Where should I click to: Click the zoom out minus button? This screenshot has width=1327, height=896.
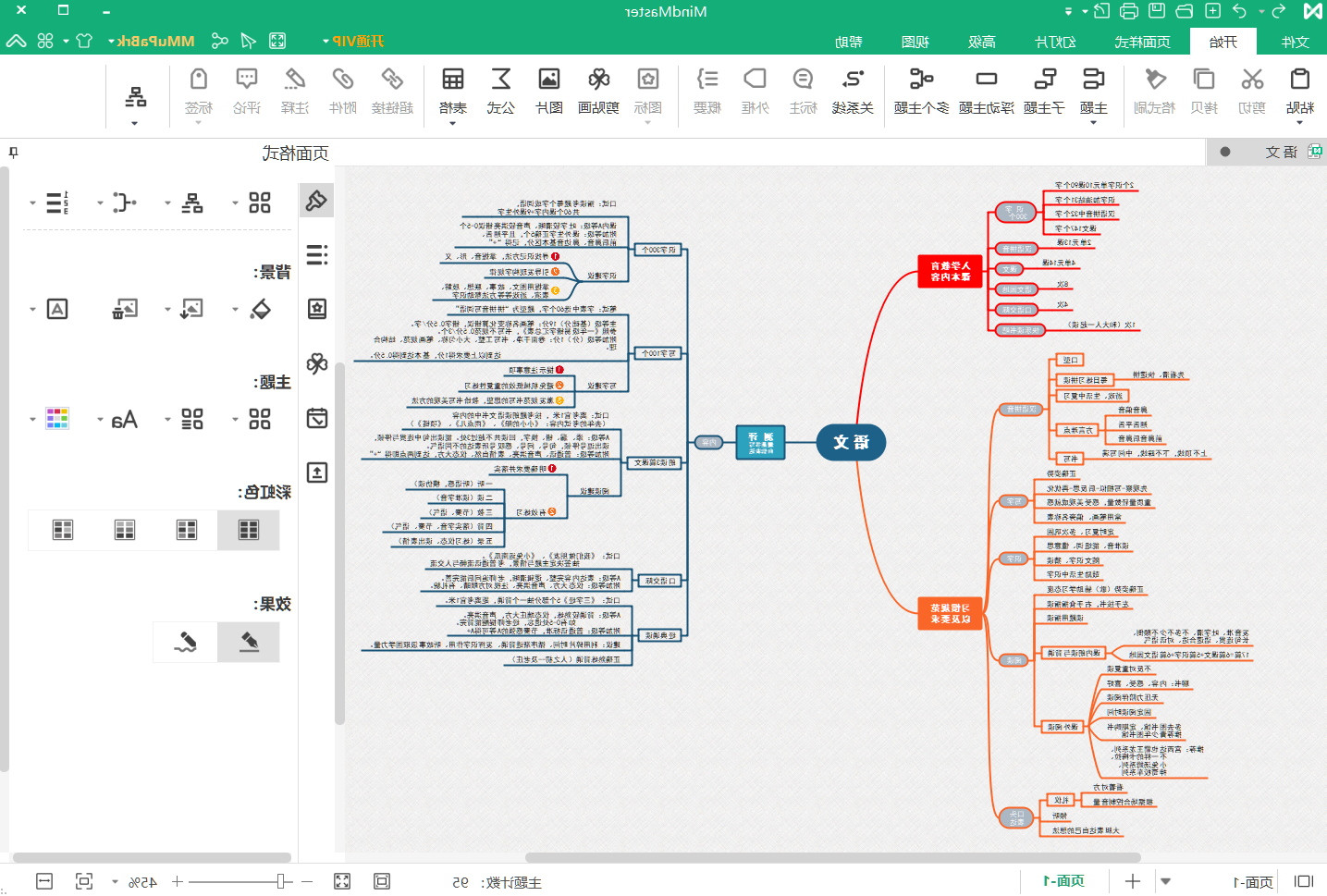[x=308, y=881]
